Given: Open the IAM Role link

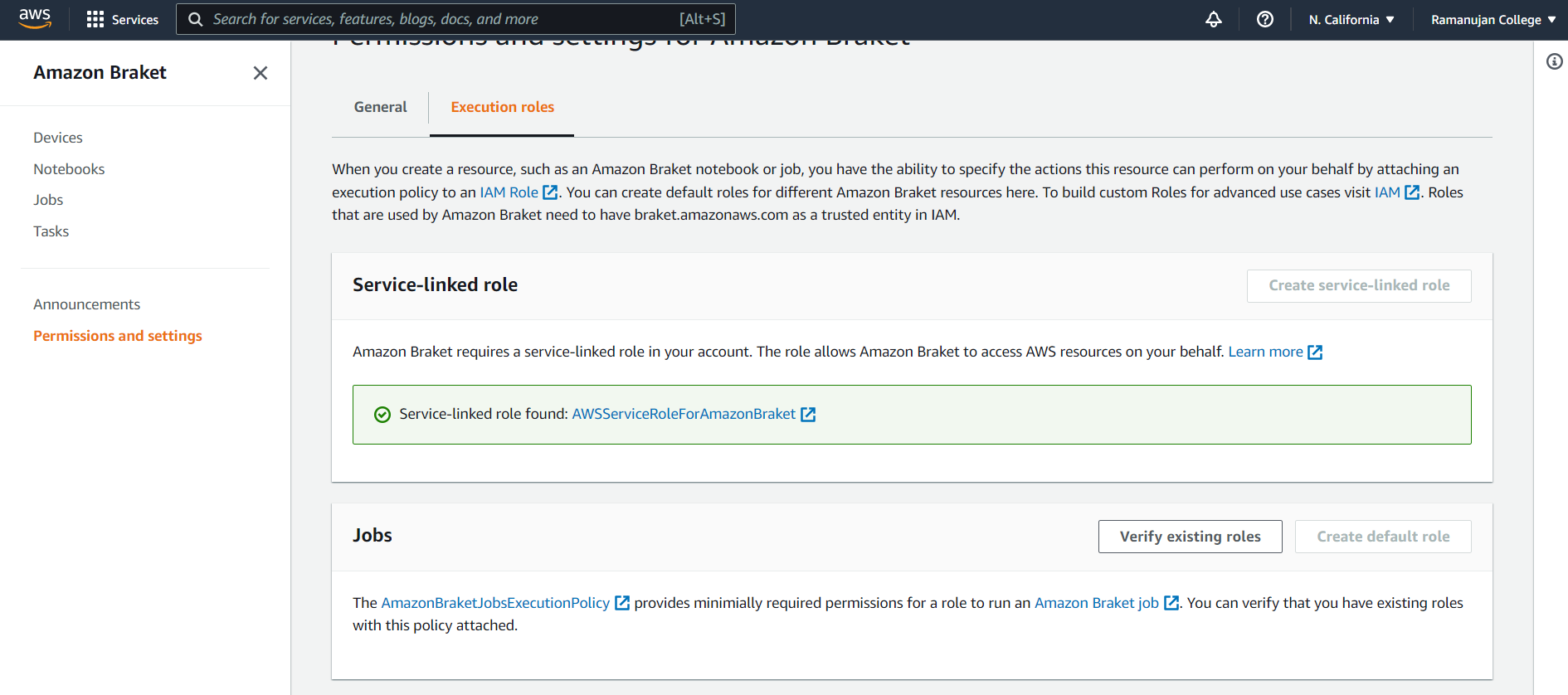Looking at the screenshot, I should 509,192.
